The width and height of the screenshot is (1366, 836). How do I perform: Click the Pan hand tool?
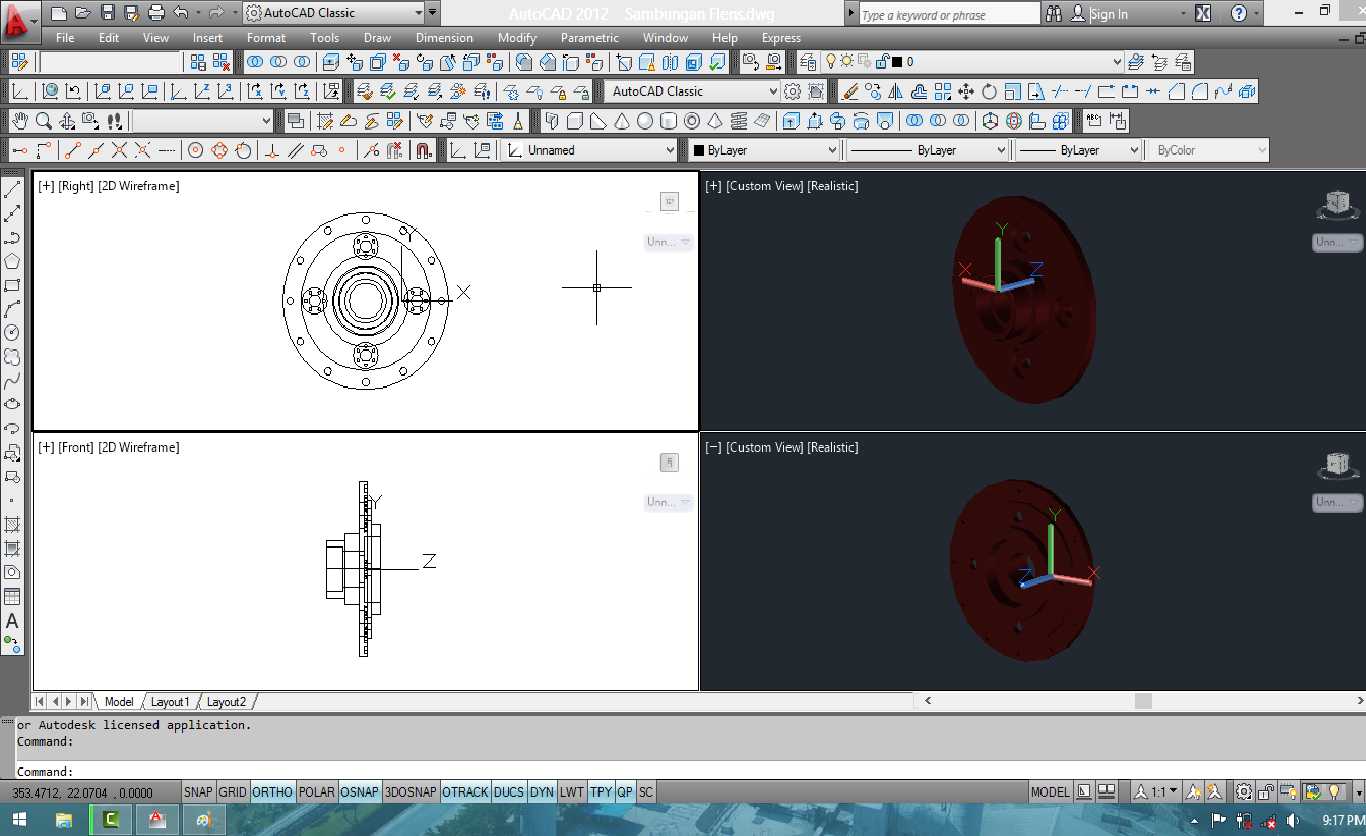tap(19, 121)
